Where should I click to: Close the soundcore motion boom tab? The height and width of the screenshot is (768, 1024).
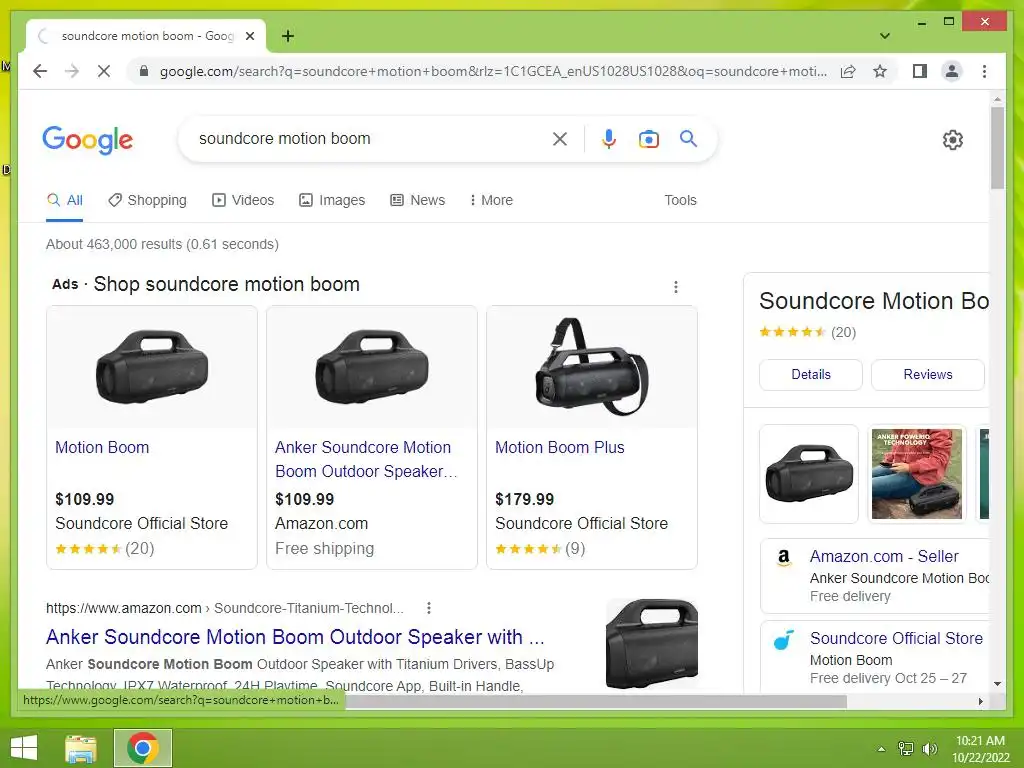(249, 36)
